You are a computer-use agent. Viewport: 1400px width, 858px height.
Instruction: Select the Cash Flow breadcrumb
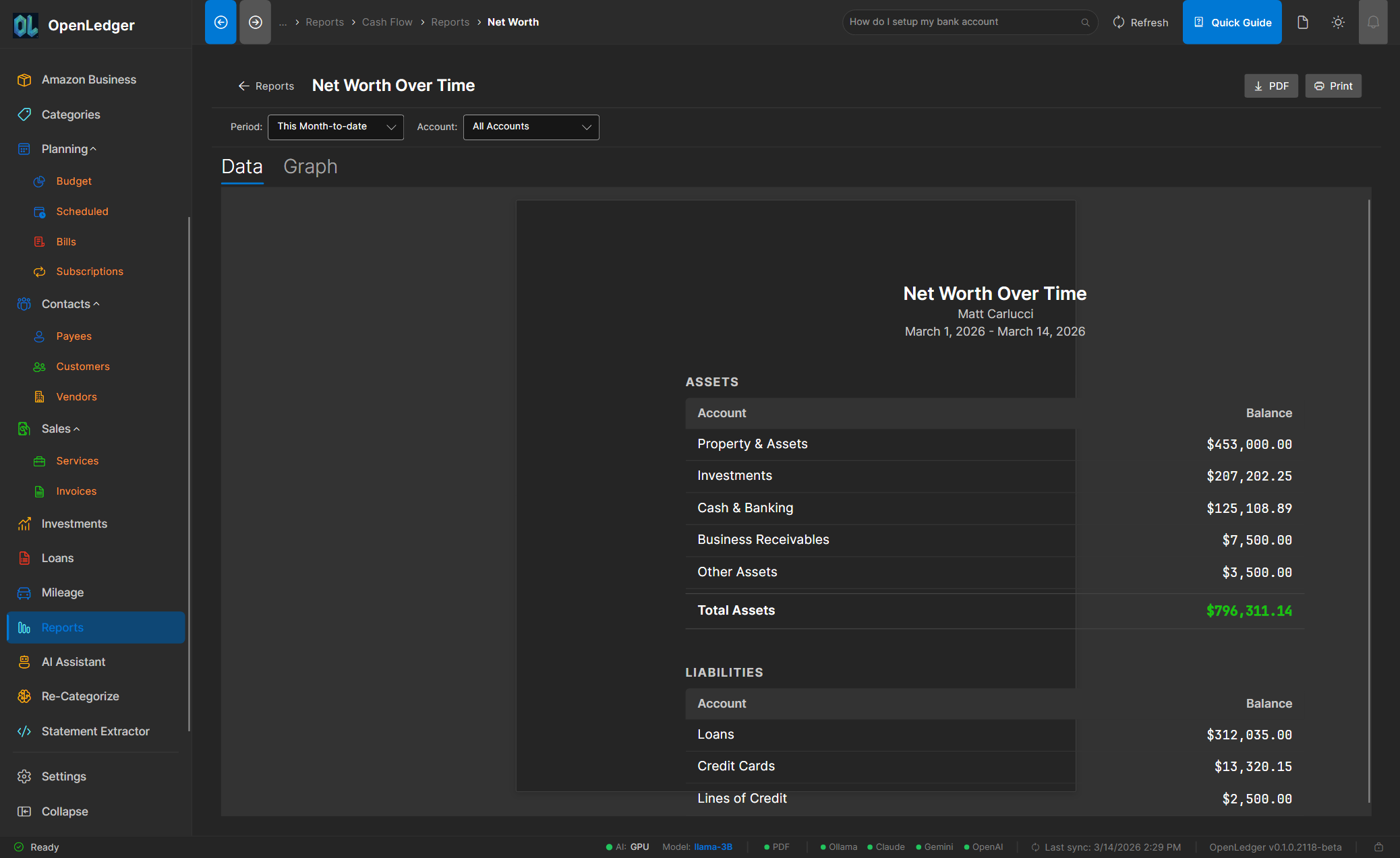[x=386, y=22]
